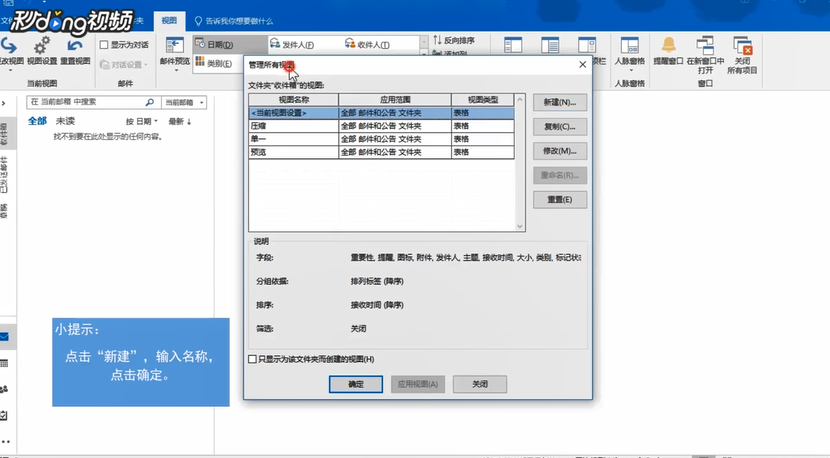Viewport: 830px width, 458px height.
Task: Select the 单一 view row
Action: click(381, 139)
